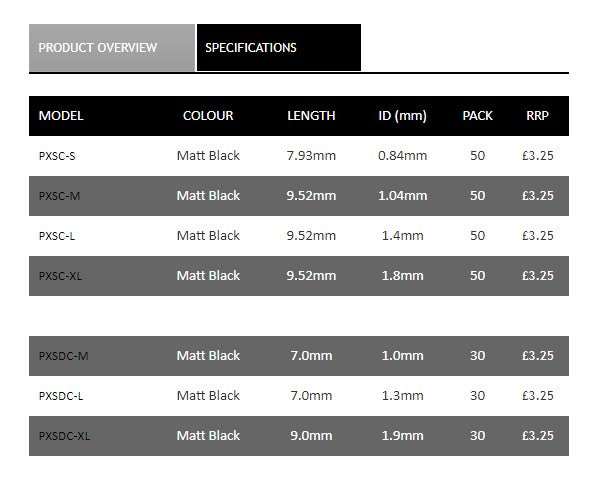Click the PACK column header
This screenshot has width=609, height=501.
tap(477, 116)
